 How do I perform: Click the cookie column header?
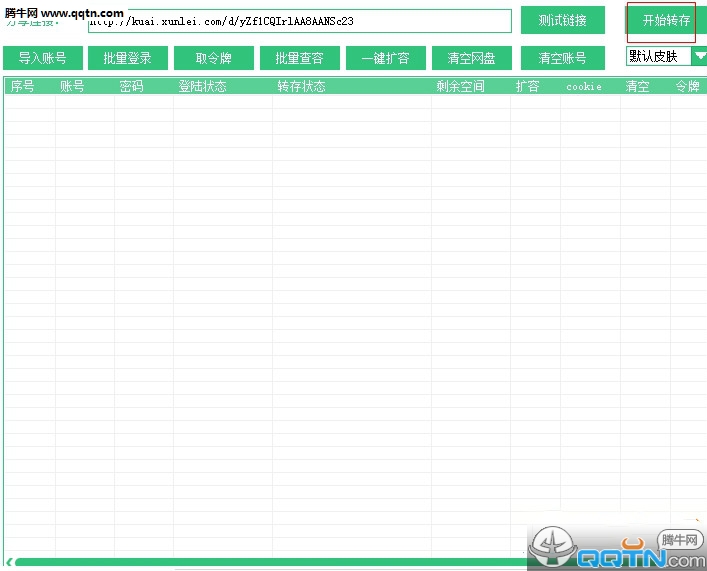coord(584,86)
